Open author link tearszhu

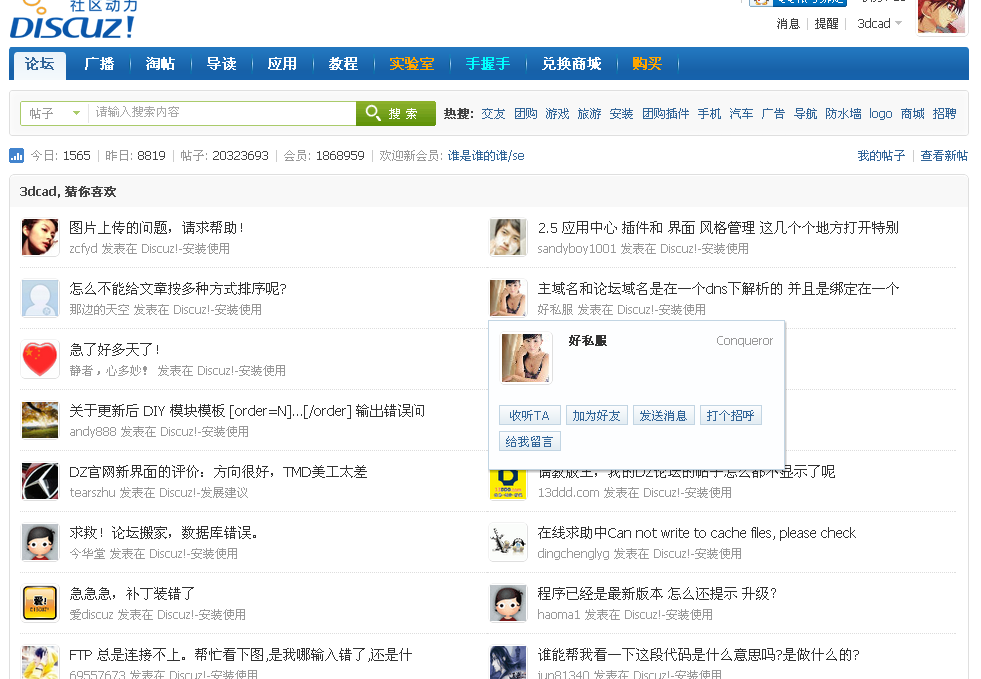click(93, 493)
